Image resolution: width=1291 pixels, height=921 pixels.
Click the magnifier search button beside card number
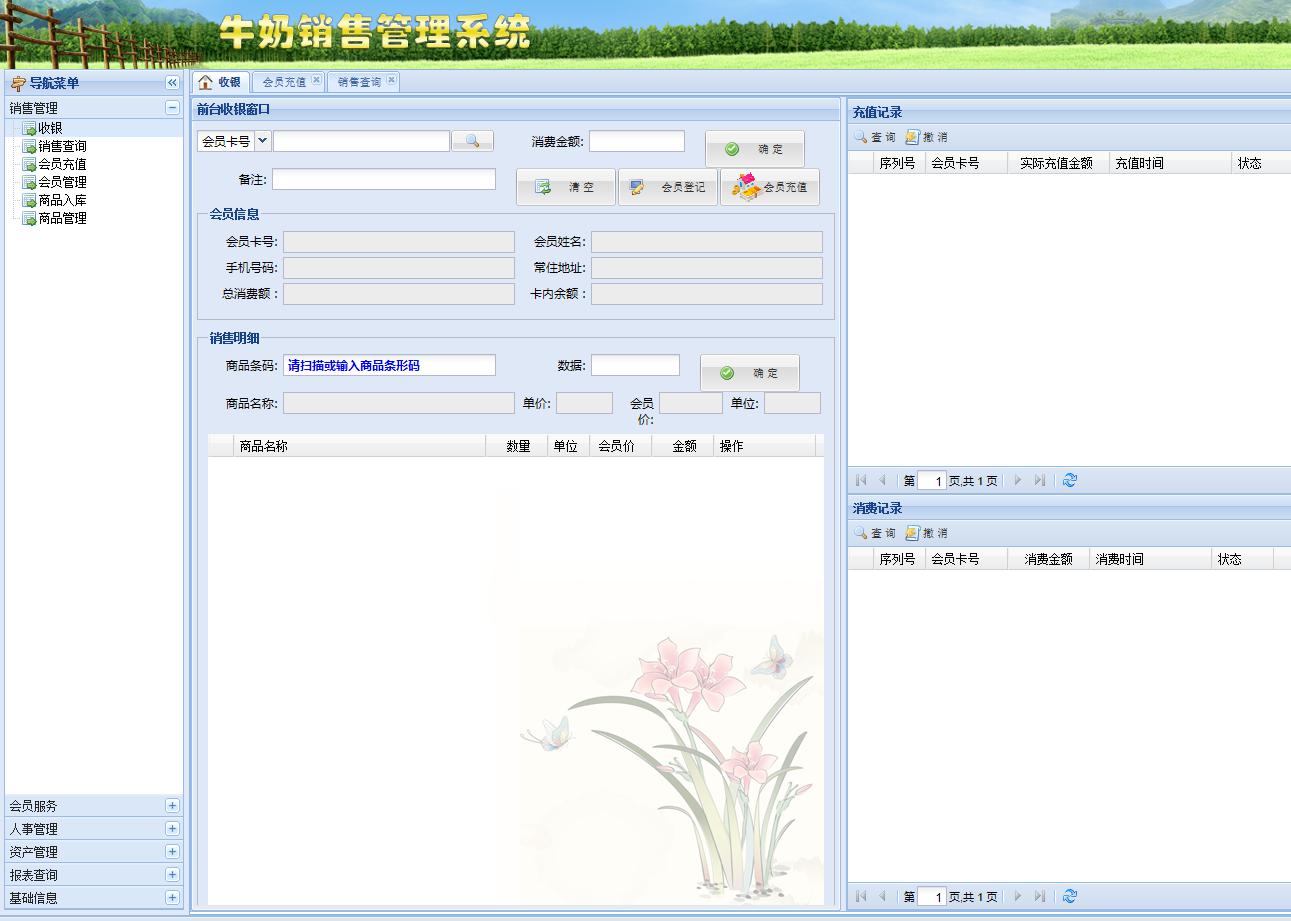click(x=473, y=141)
